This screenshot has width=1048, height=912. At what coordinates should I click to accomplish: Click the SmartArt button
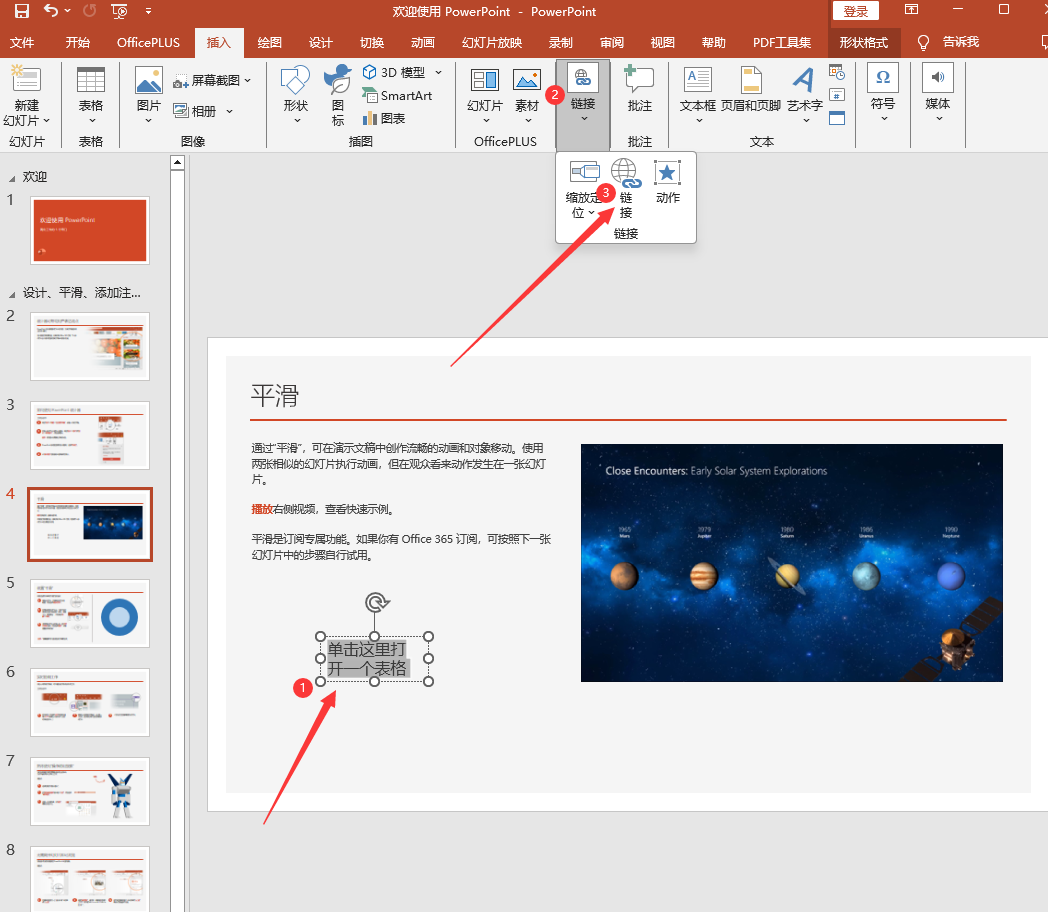pyautogui.click(x=397, y=96)
